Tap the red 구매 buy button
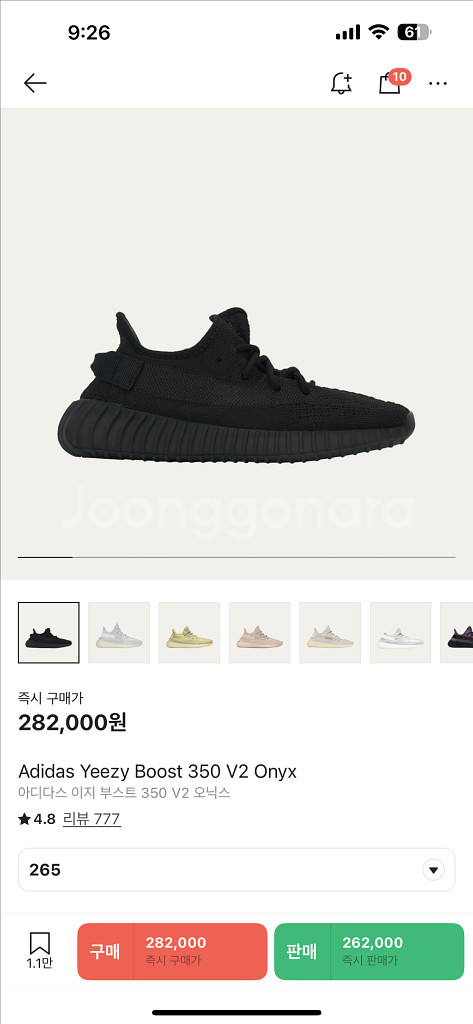Image resolution: width=473 pixels, height=1024 pixels. (x=172, y=952)
